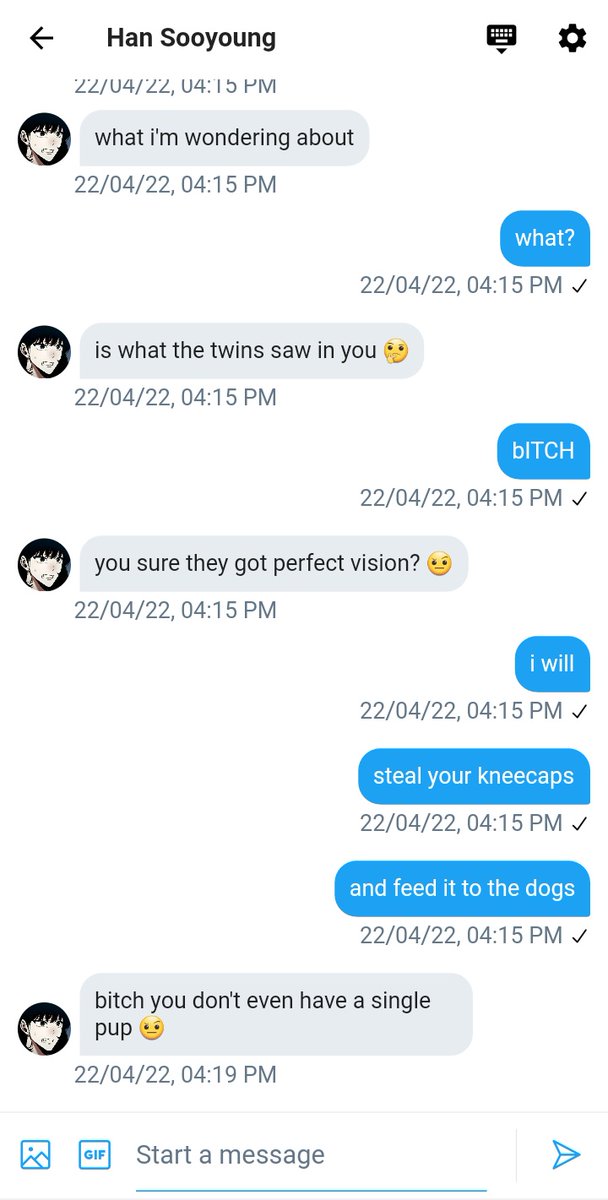Tap the back arrow icon
The height and width of the screenshot is (1200, 608).
[41, 38]
